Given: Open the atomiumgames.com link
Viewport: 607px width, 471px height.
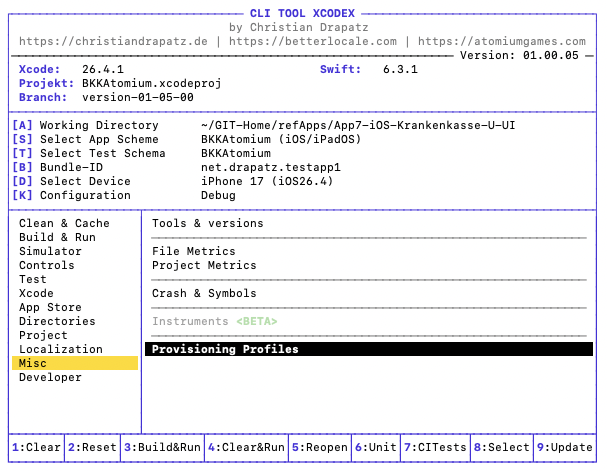Looking at the screenshot, I should click(502, 41).
